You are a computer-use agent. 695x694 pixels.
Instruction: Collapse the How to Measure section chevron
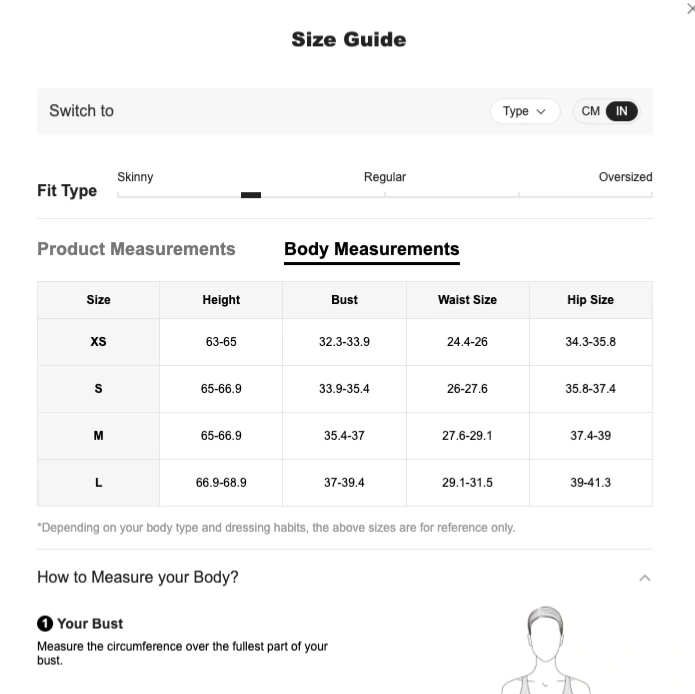tap(645, 578)
